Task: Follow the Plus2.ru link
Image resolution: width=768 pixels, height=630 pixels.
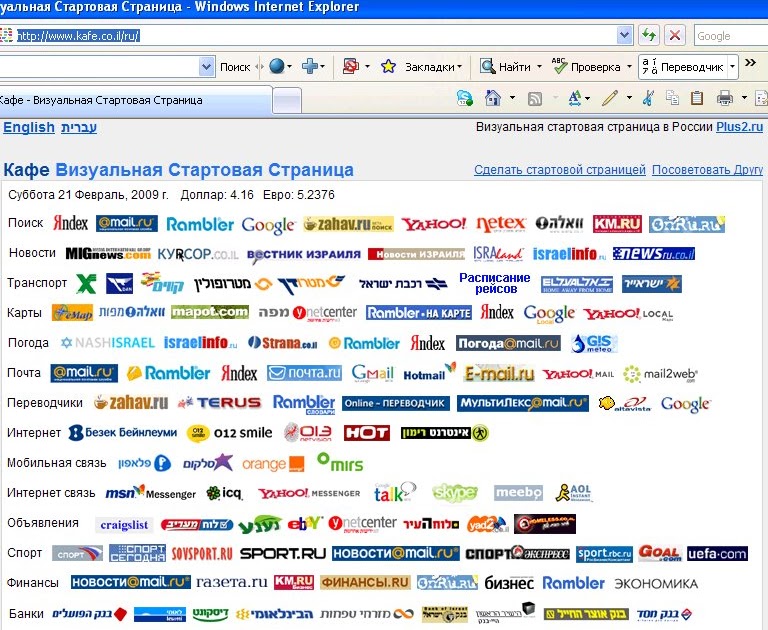Action: point(740,127)
